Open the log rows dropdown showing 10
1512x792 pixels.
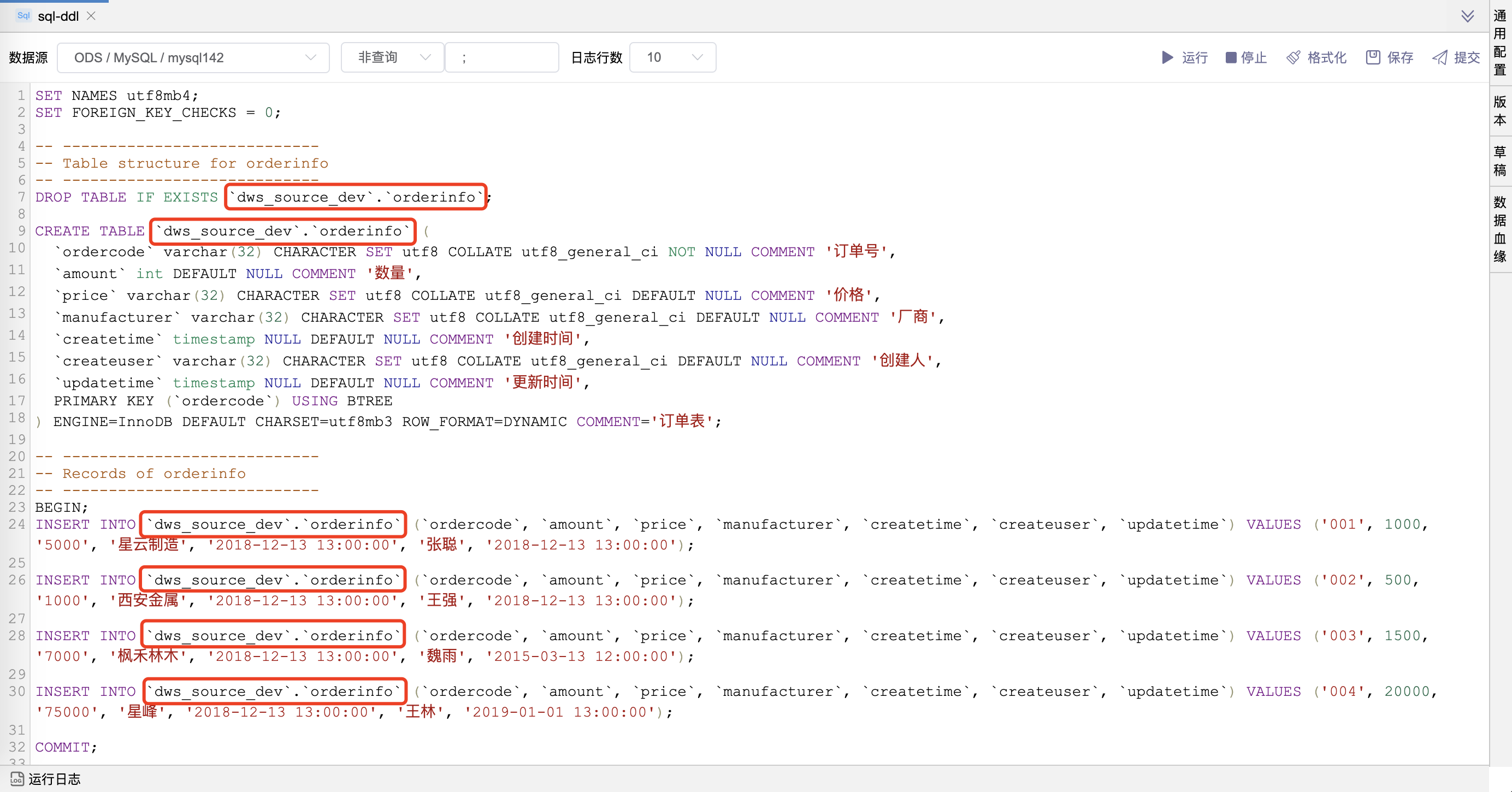click(672, 57)
